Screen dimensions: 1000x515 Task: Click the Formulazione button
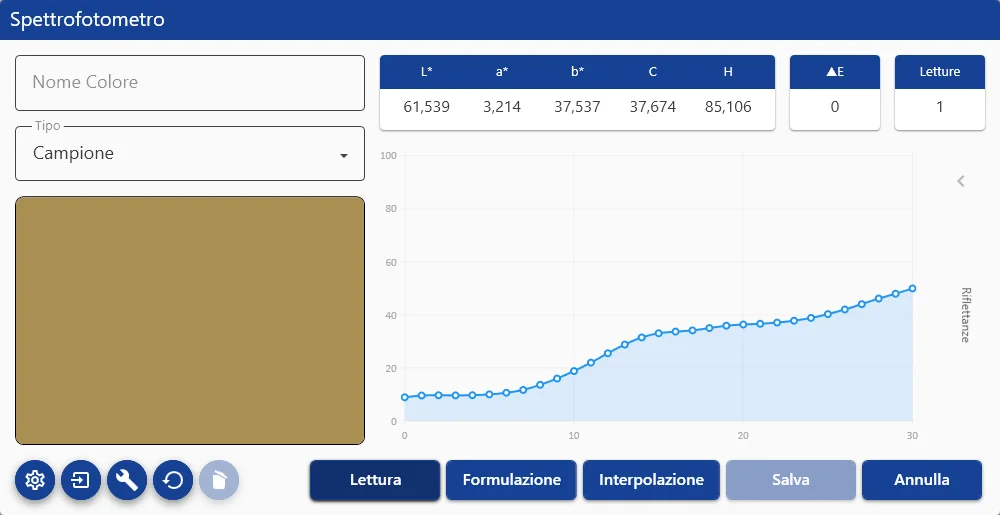point(511,480)
